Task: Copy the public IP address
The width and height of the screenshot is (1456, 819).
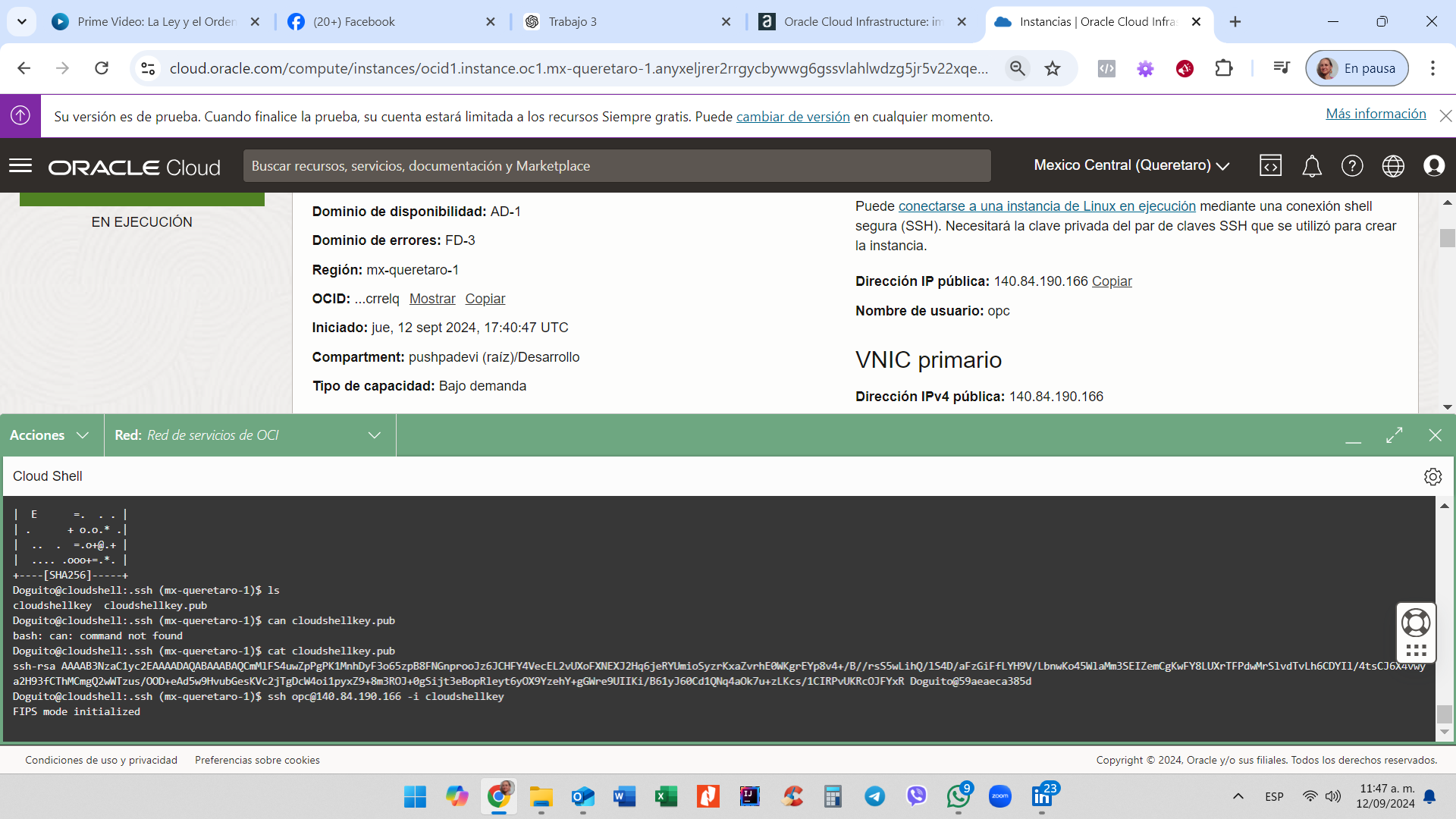Action: tap(1112, 281)
